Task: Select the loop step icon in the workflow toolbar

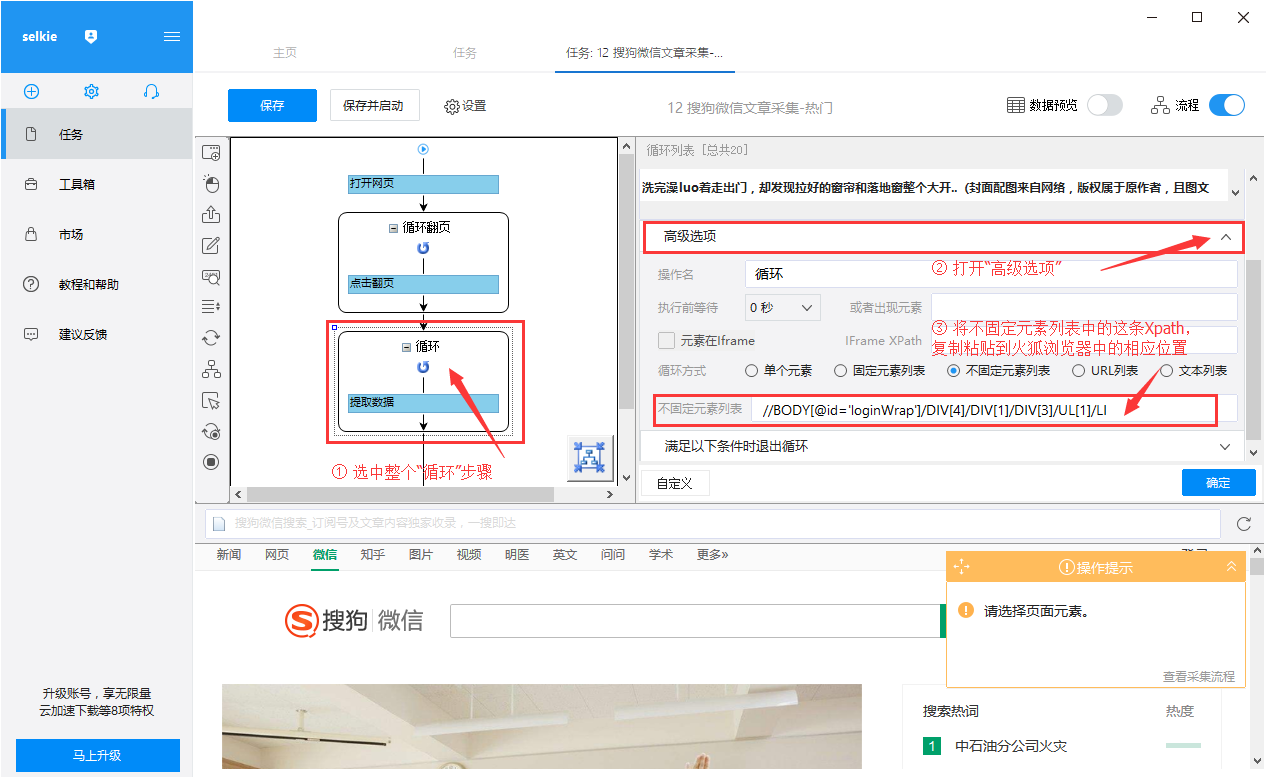Action: (211, 338)
